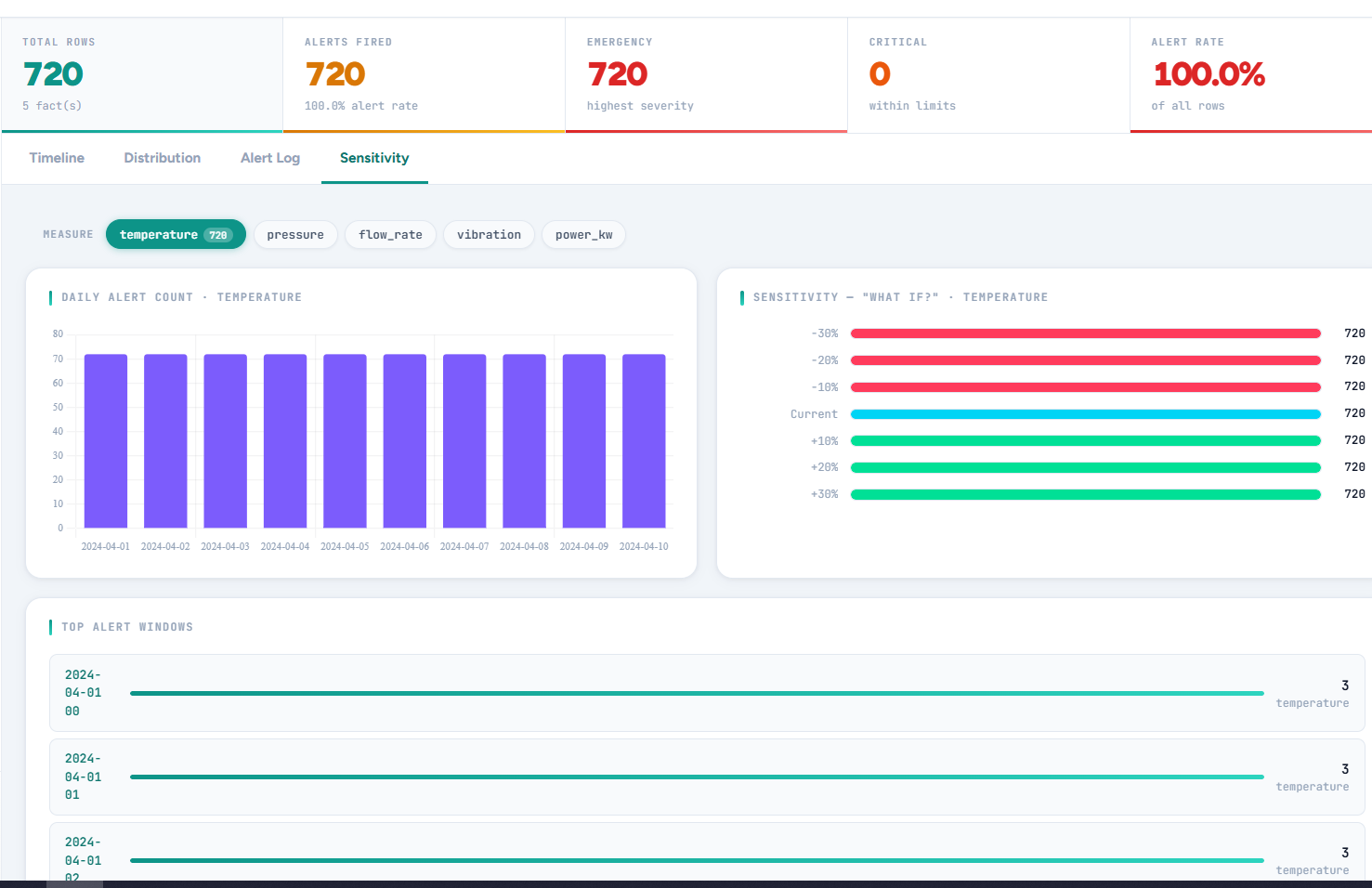Click the Alert Rate percentage card
The width and height of the screenshot is (1372, 888).
point(1249,74)
